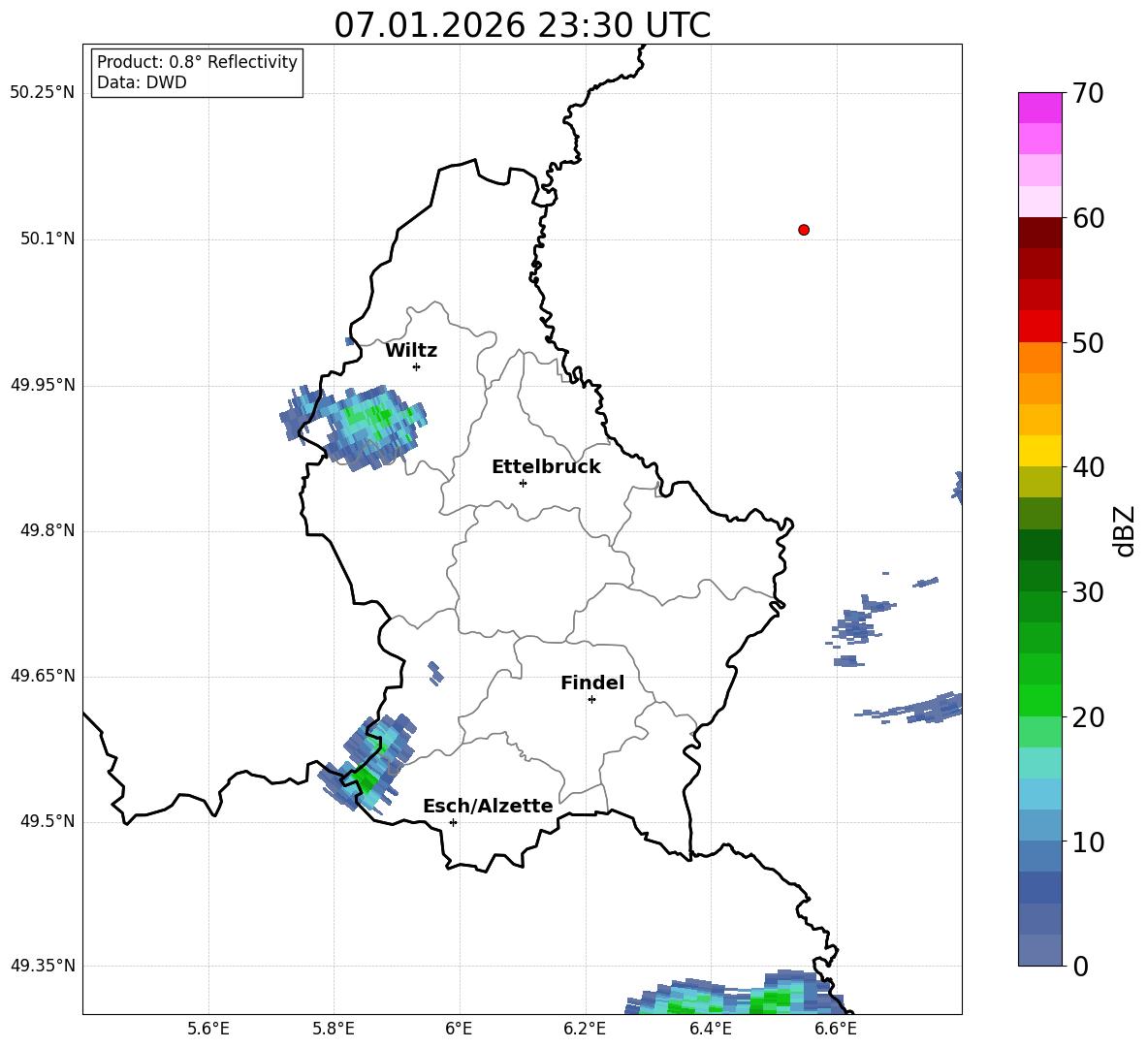Click the 6.2°E longitude label
The image size is (1148, 1048).
(585, 1029)
